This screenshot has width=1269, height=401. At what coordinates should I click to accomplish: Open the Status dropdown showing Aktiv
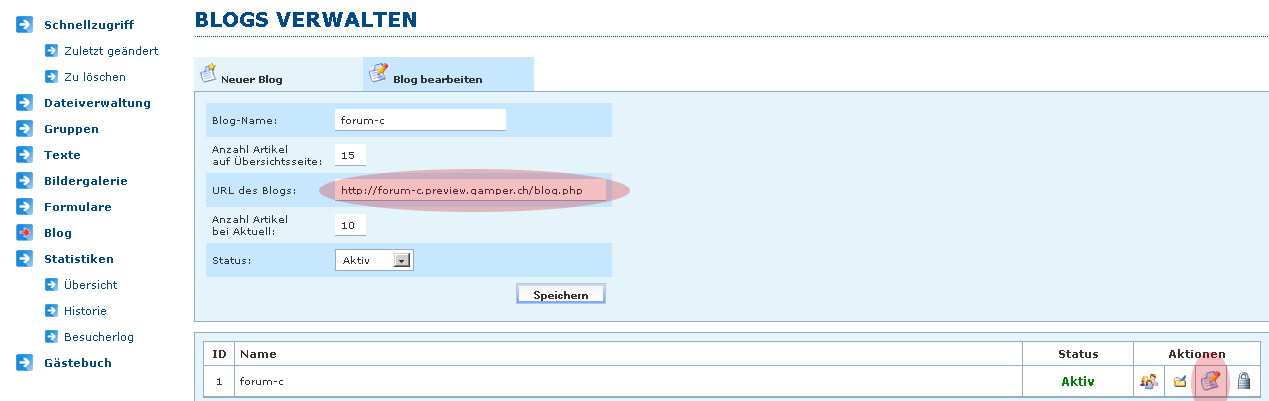coord(373,260)
